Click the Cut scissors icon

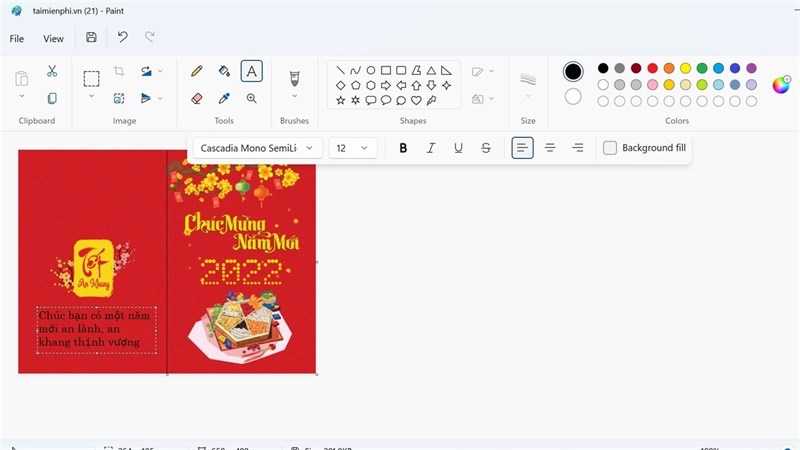52,71
